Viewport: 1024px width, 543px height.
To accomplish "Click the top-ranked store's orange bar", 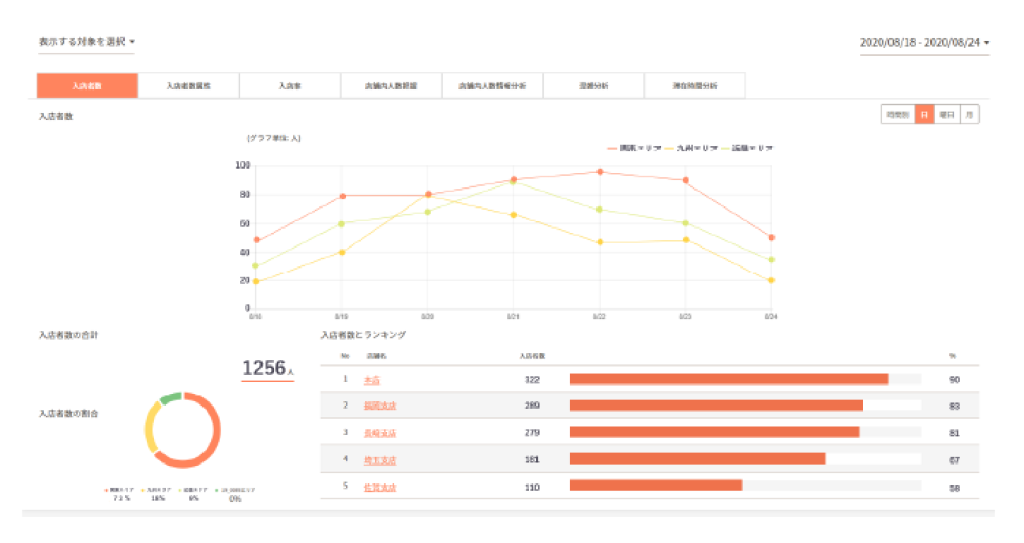I will (728, 379).
